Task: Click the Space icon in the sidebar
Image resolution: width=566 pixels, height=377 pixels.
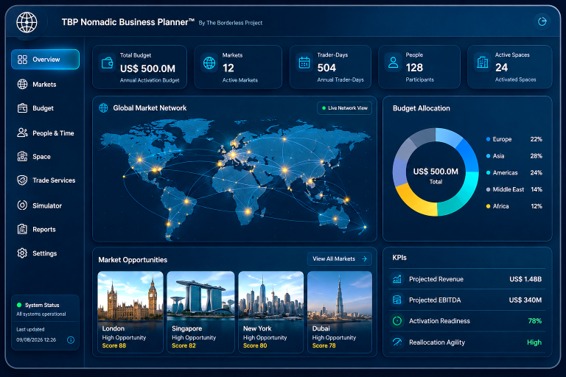Action: pyautogui.click(x=22, y=156)
